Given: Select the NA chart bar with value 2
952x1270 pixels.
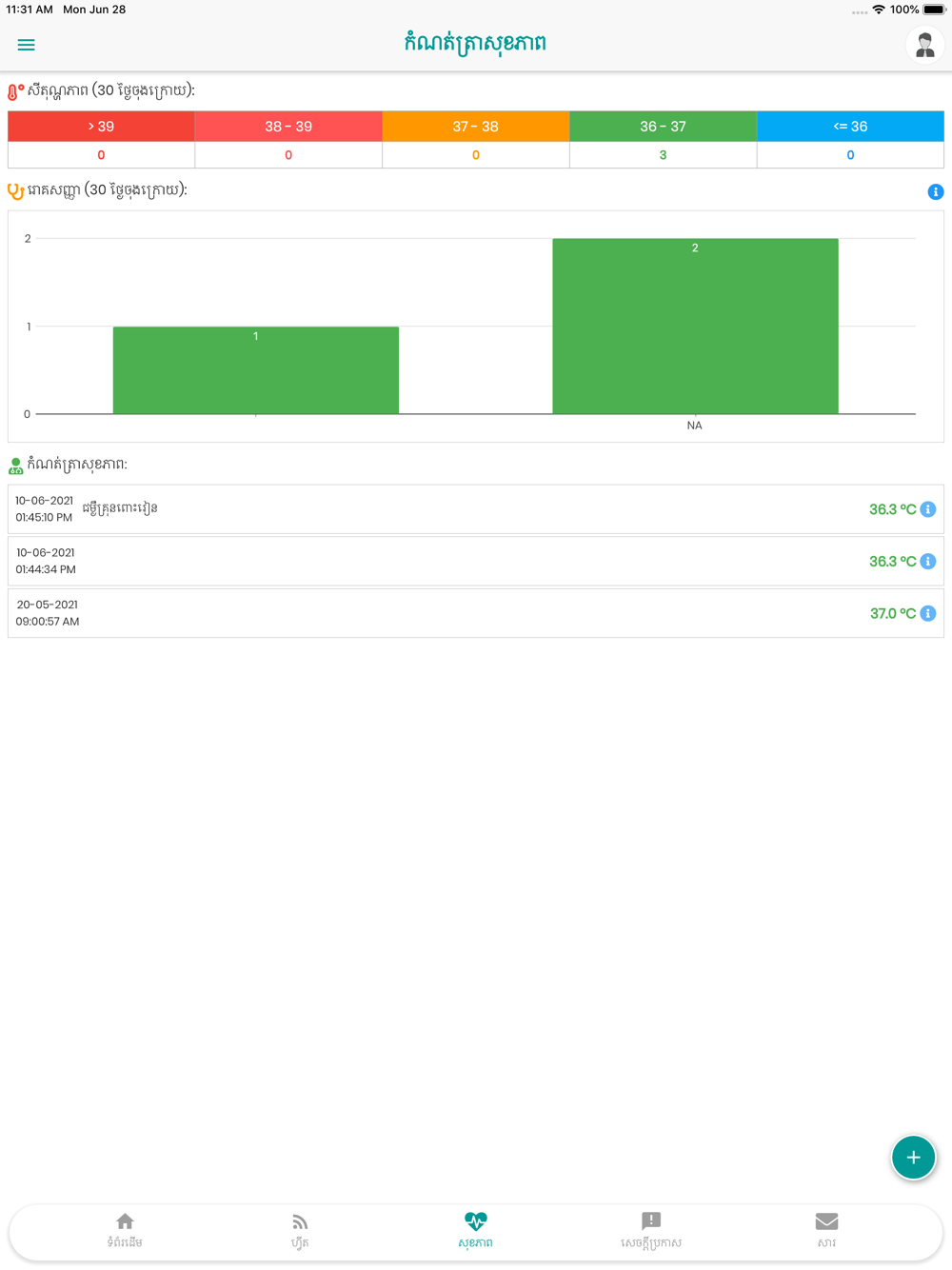Looking at the screenshot, I should [x=695, y=327].
